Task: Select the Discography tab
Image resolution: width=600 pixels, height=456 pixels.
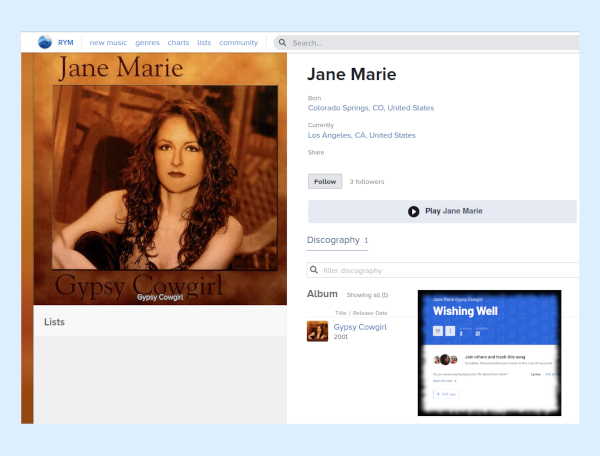Action: (x=337, y=240)
